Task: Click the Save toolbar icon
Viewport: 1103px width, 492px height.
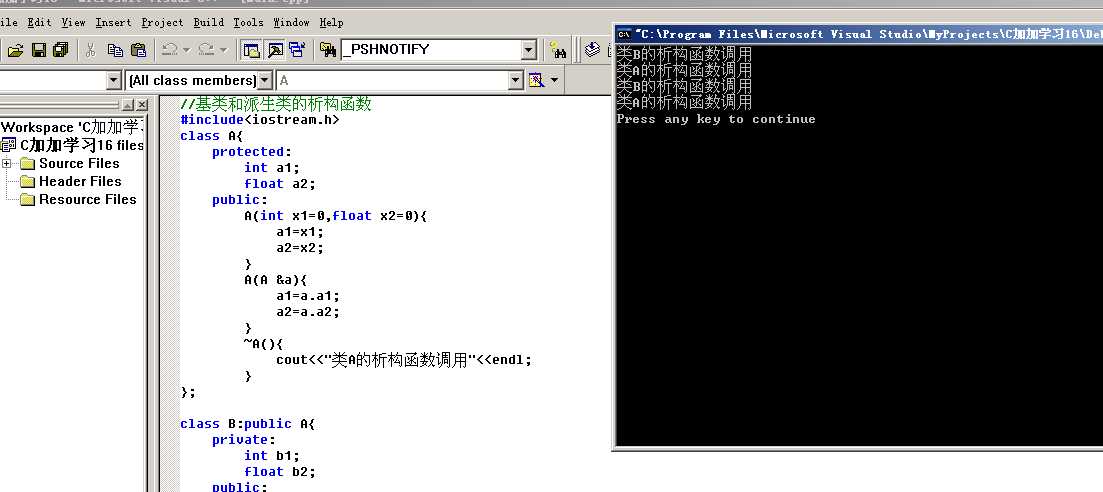Action: (x=39, y=49)
